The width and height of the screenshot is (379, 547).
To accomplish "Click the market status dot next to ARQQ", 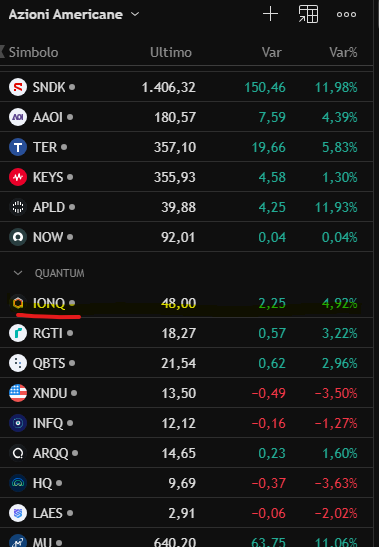I will 75,453.
